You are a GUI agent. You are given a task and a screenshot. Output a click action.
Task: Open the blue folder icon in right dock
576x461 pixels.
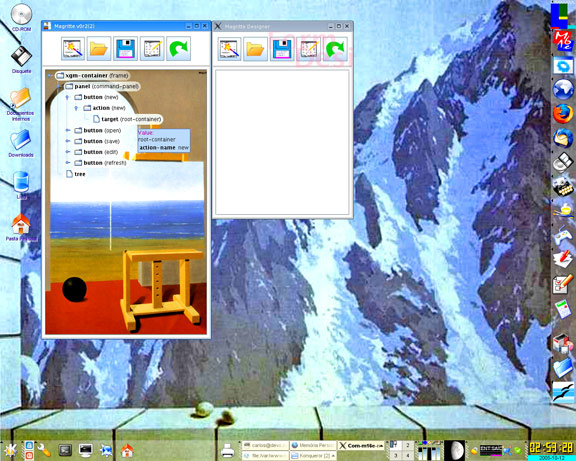(x=563, y=368)
